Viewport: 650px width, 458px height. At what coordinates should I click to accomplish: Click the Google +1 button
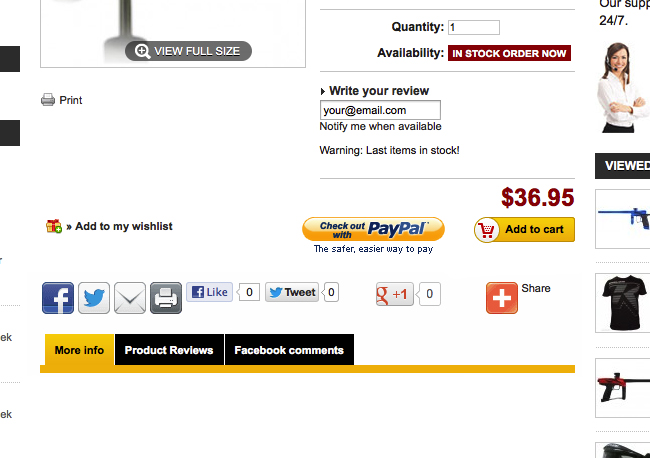395,294
